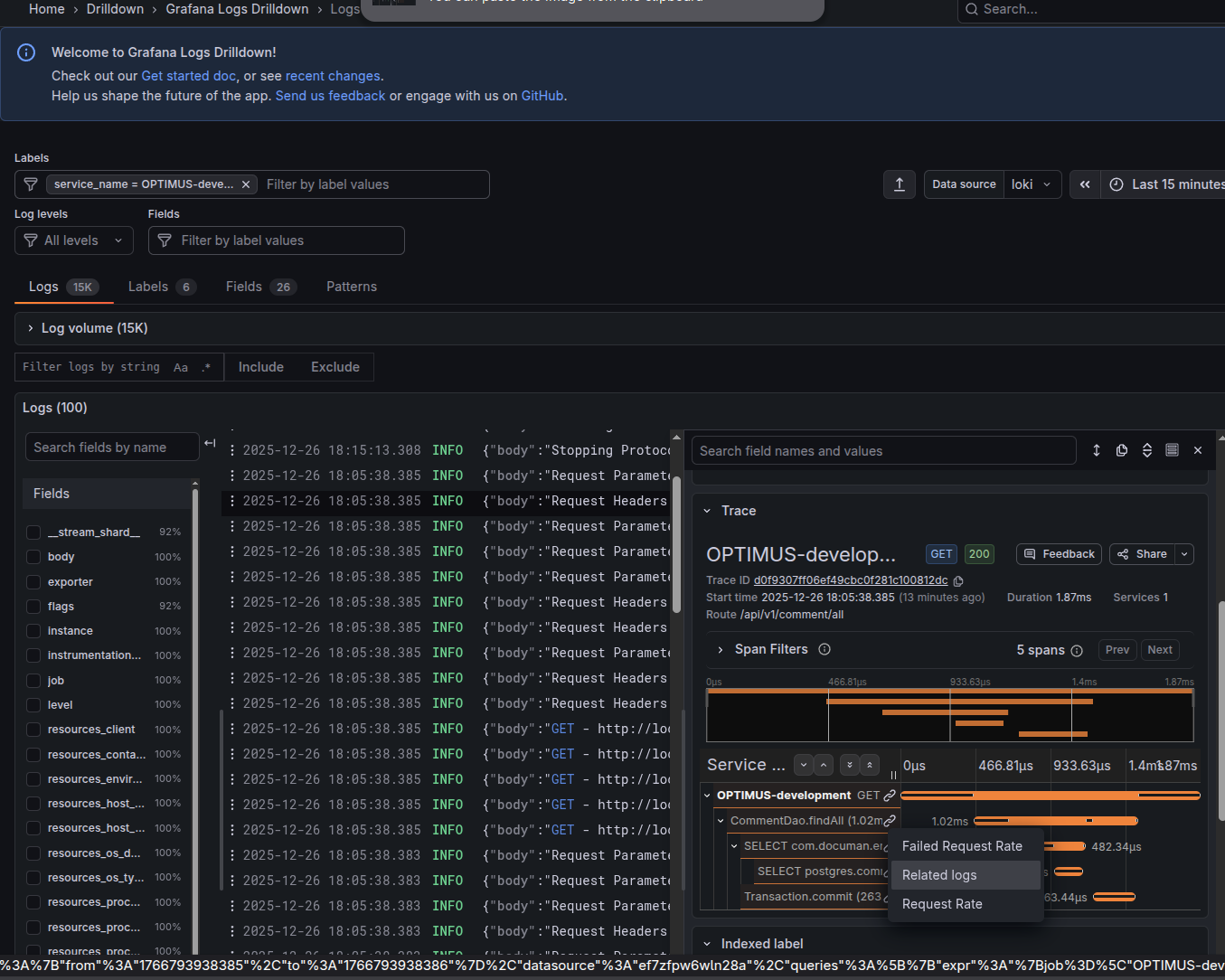This screenshot has height=980, width=1225.
Task: Enable the exporter field checkbox
Action: tap(33, 582)
